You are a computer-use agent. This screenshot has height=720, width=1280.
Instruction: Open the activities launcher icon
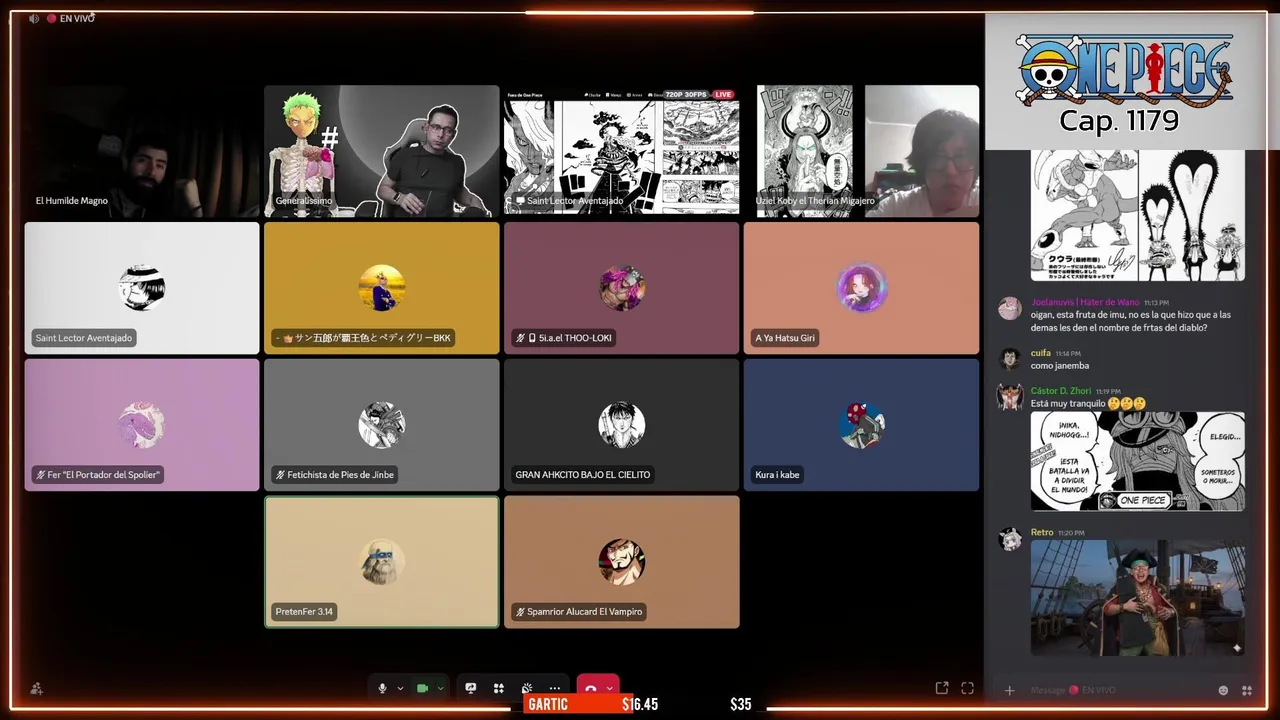pyautogui.click(x=498, y=688)
